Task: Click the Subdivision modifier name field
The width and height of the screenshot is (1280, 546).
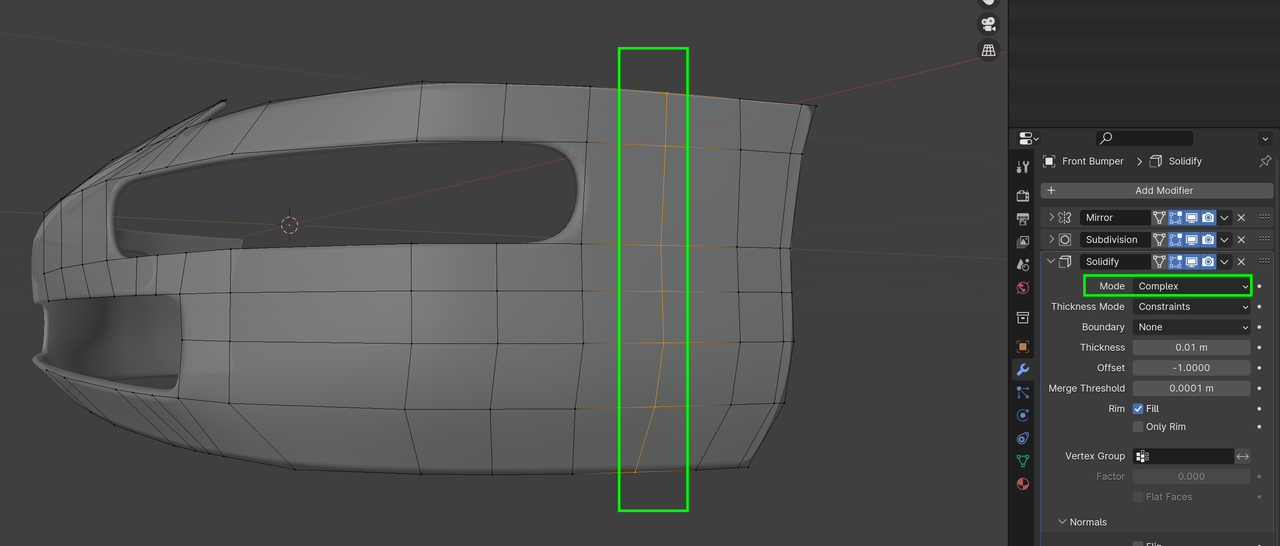Action: point(1115,240)
